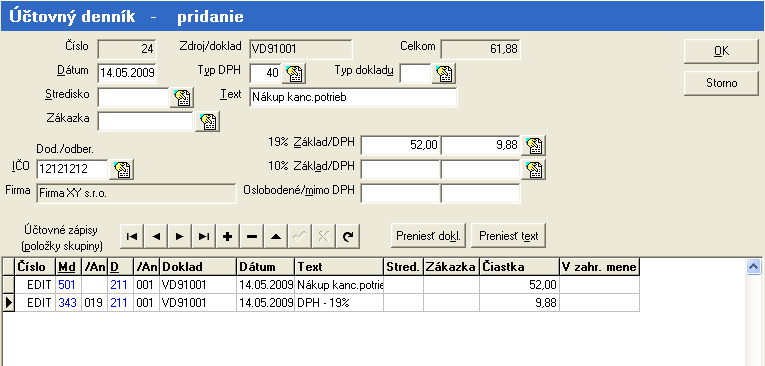
Task: Select D account 211 in 501 row
Action: (x=121, y=285)
